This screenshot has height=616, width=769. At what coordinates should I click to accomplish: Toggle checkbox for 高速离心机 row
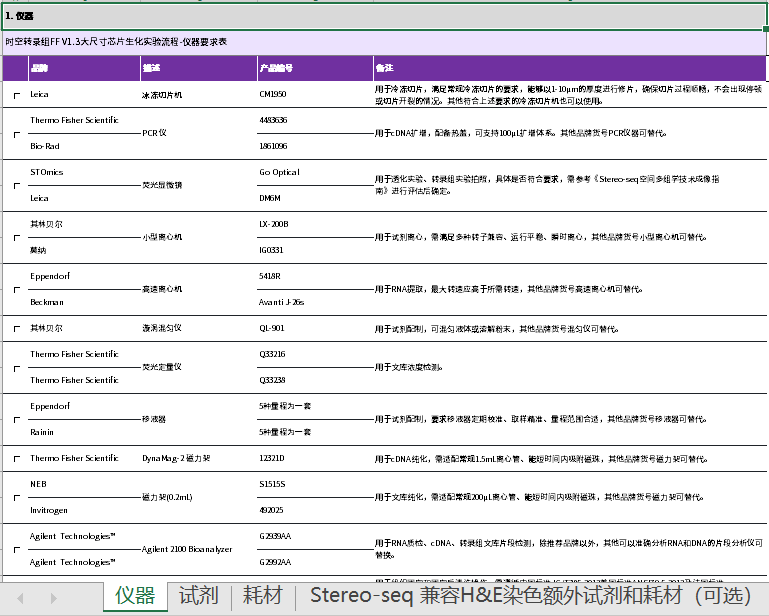17,290
